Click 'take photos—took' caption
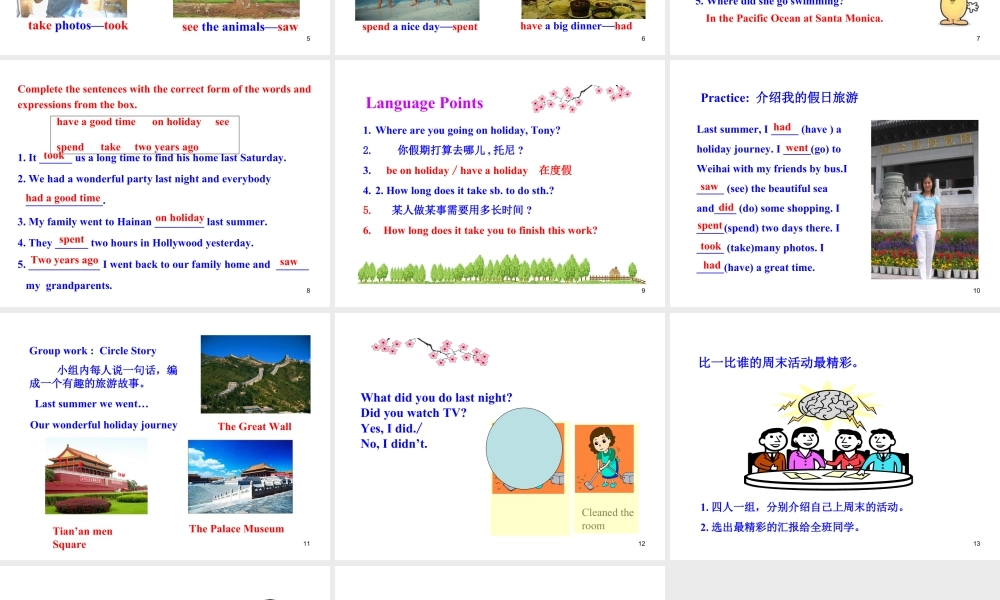The width and height of the screenshot is (1000, 600). tap(78, 26)
